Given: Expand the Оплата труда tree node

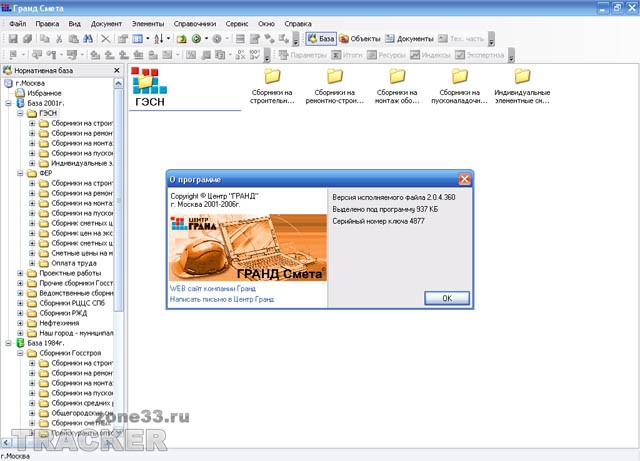Looking at the screenshot, I should [x=32, y=263].
